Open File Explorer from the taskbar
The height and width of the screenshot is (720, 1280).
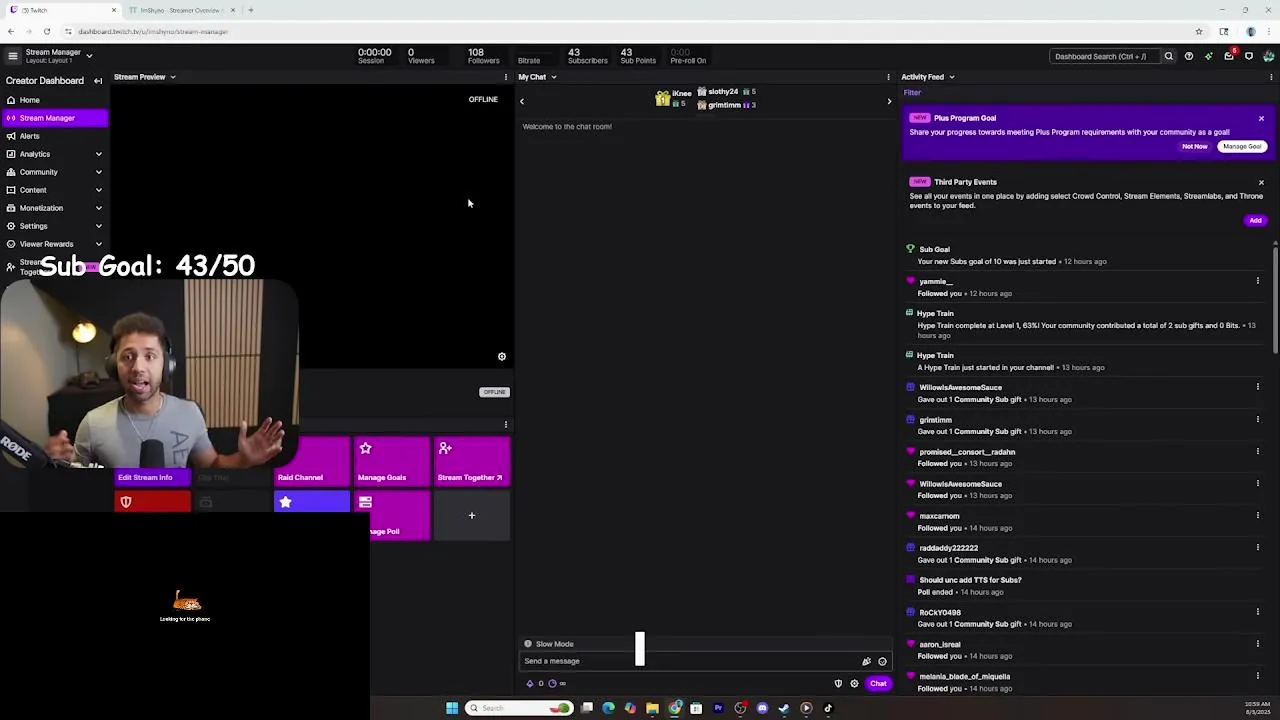pyautogui.click(x=652, y=708)
